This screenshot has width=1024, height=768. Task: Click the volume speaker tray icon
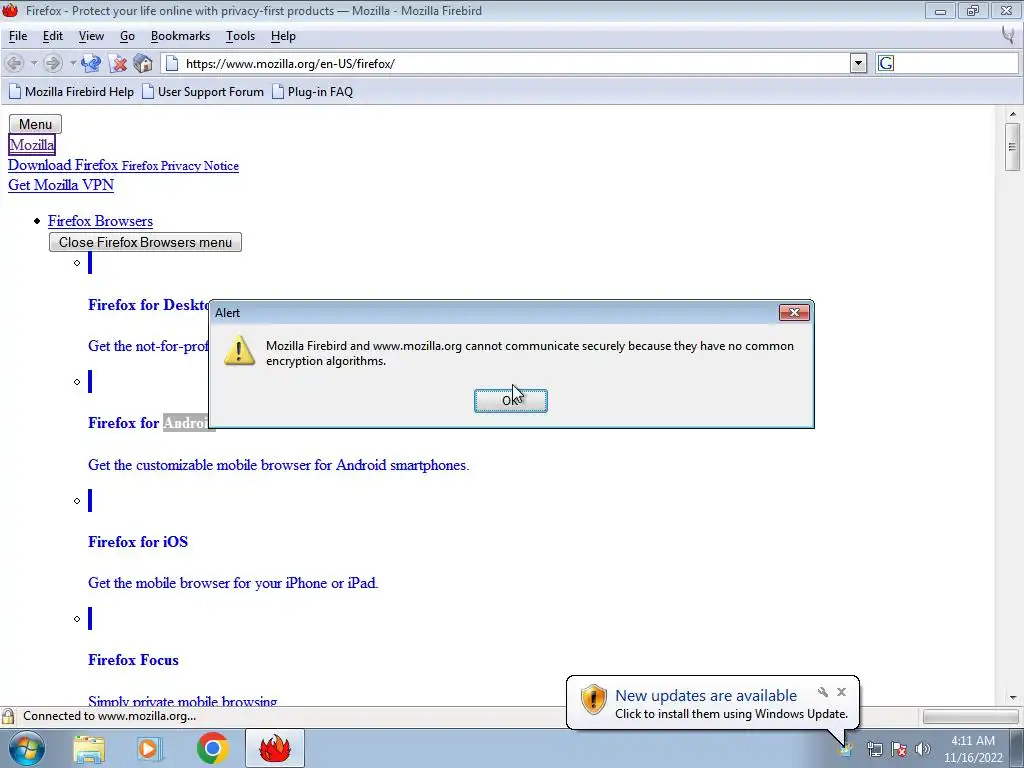click(x=923, y=749)
